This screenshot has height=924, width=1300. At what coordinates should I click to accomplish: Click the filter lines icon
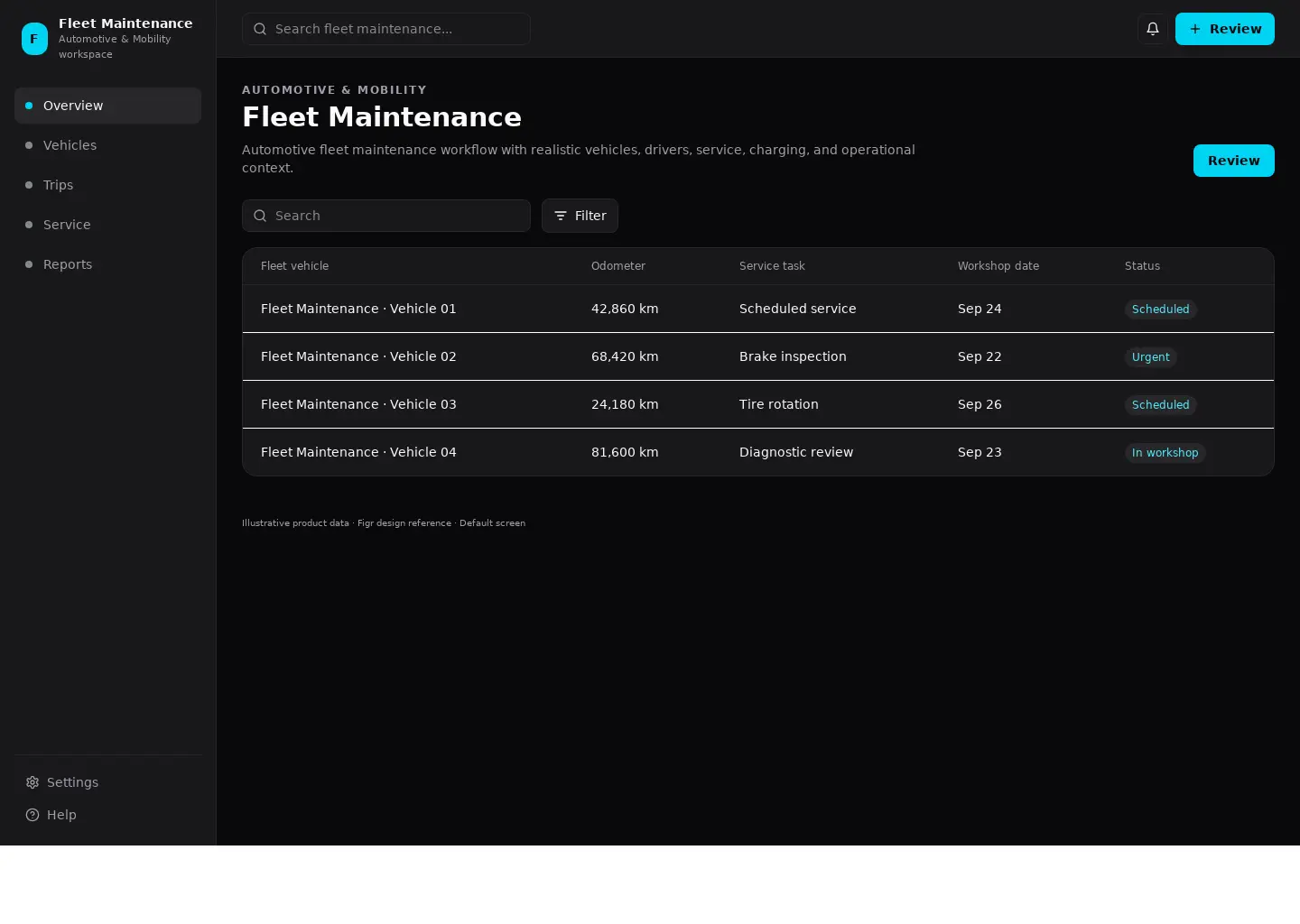point(561,216)
